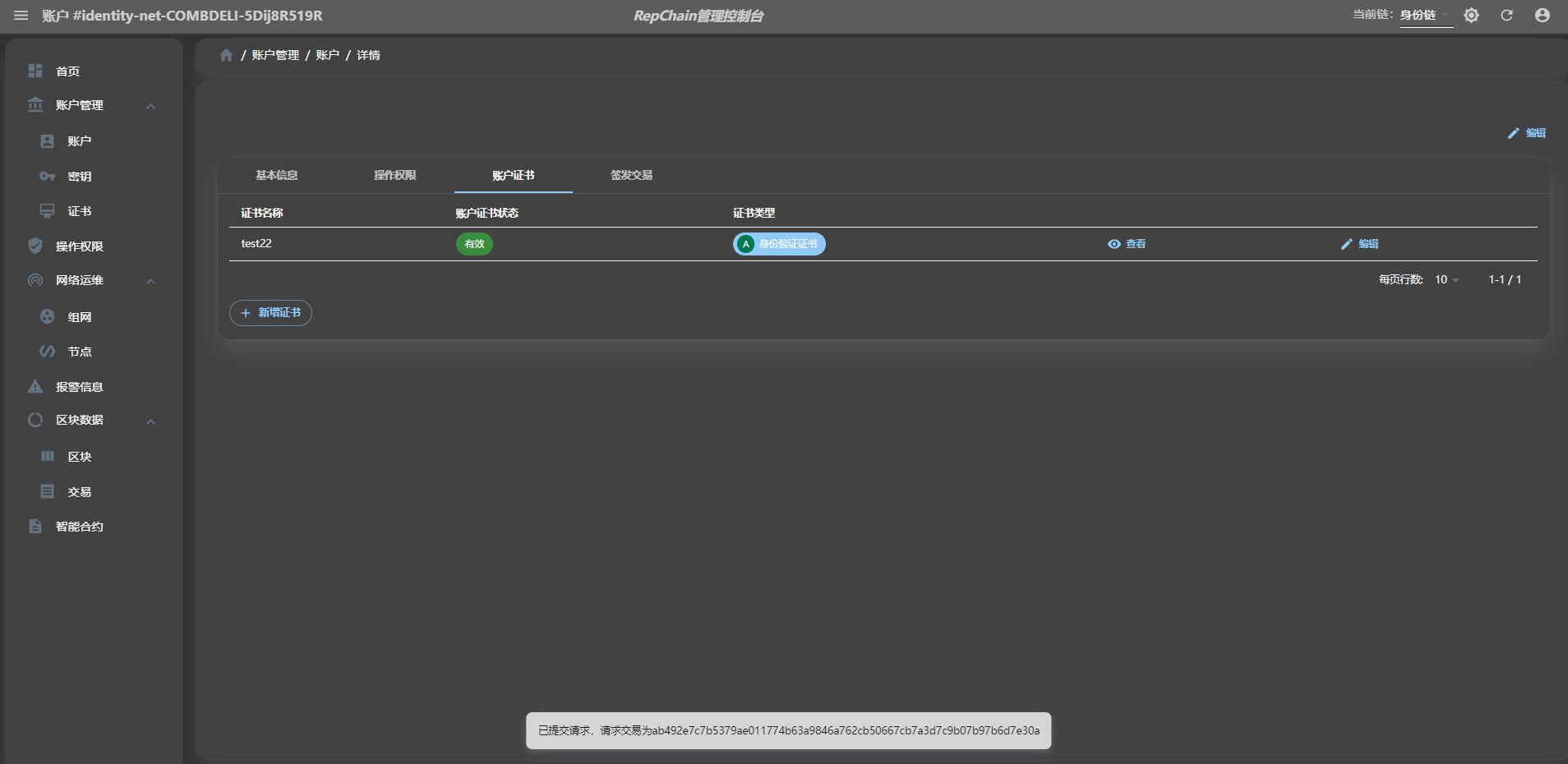This screenshot has width=1568, height=764.
Task: Collapse the 账户管理 sidebar group
Action: click(x=151, y=106)
